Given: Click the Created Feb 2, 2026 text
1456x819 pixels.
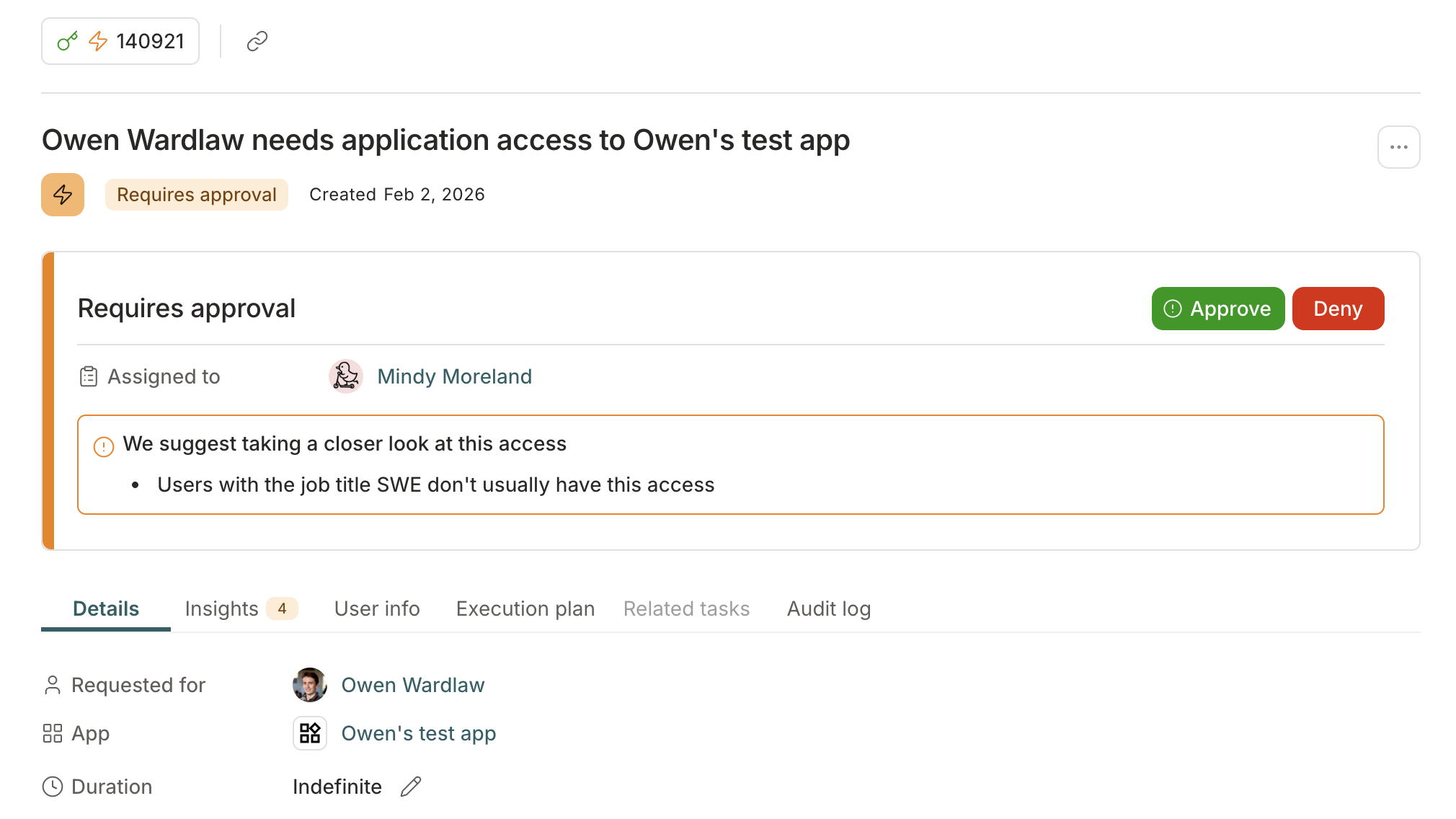Looking at the screenshot, I should 397,195.
